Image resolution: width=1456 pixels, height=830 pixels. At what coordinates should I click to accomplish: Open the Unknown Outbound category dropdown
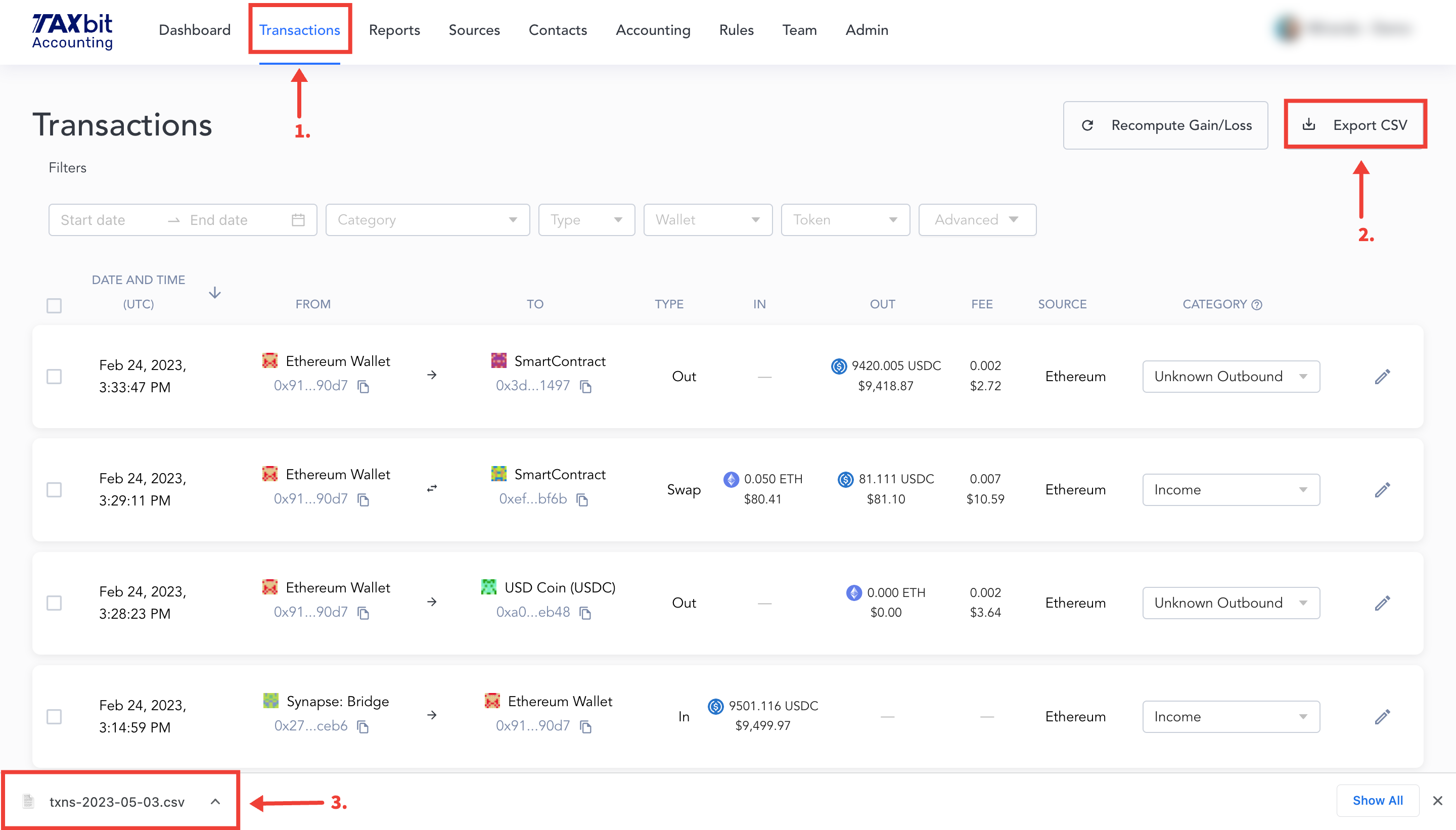click(1231, 376)
